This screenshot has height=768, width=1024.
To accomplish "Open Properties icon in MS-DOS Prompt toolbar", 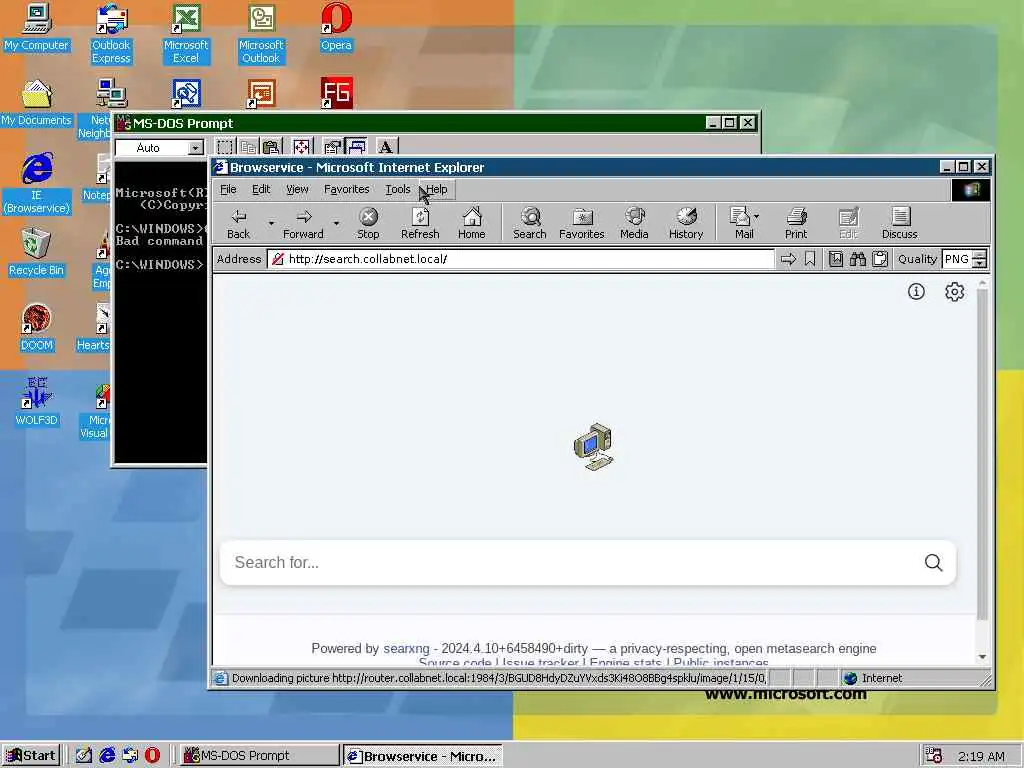I will point(332,147).
